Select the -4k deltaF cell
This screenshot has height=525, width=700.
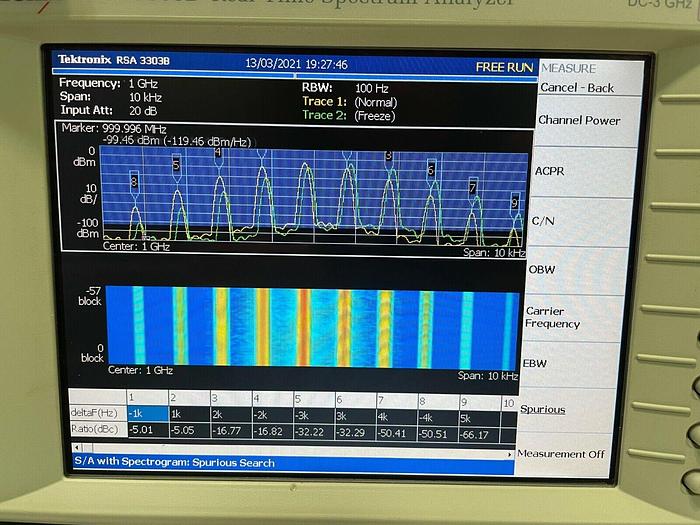tap(439, 418)
